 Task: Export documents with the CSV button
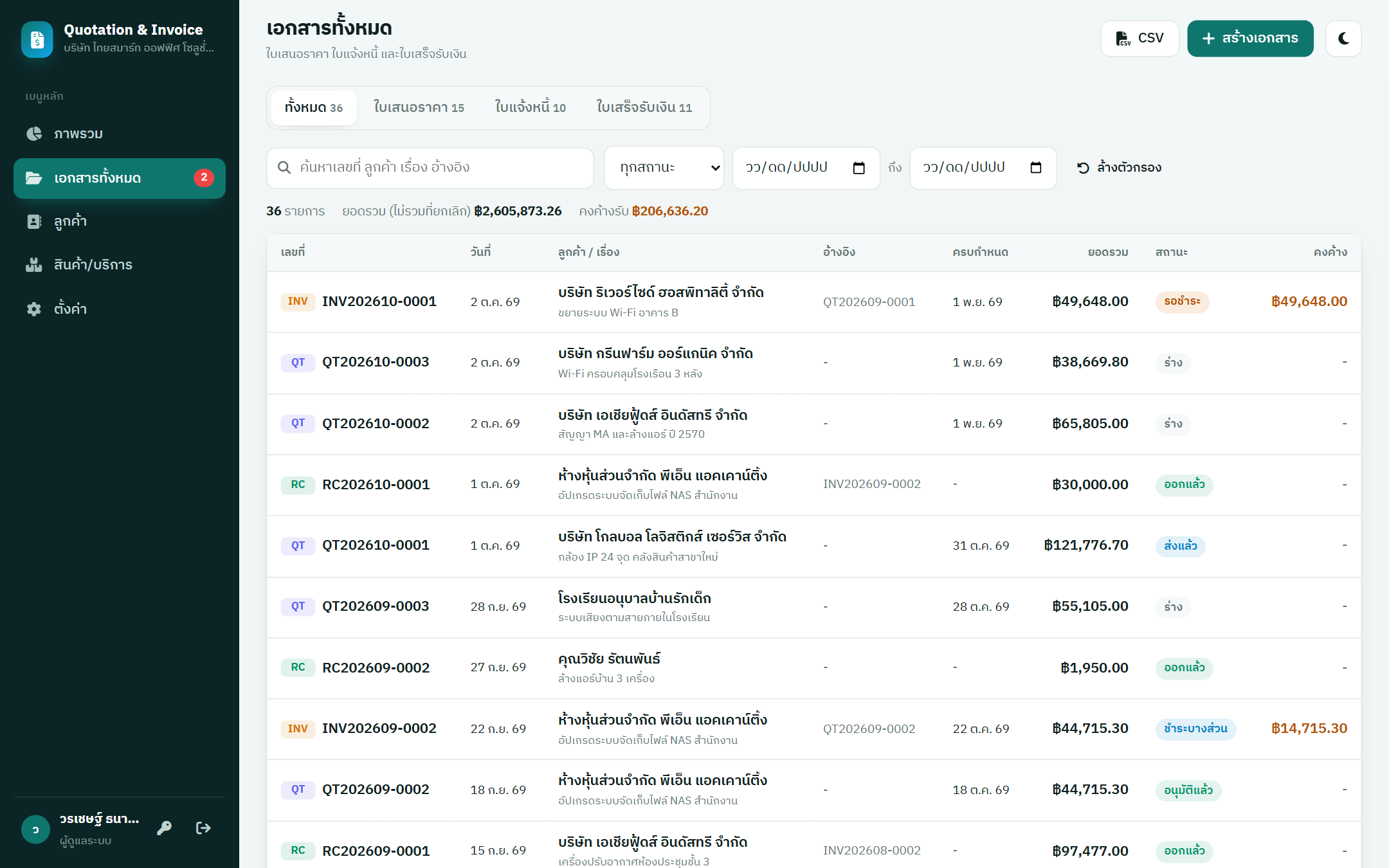[x=1140, y=39]
